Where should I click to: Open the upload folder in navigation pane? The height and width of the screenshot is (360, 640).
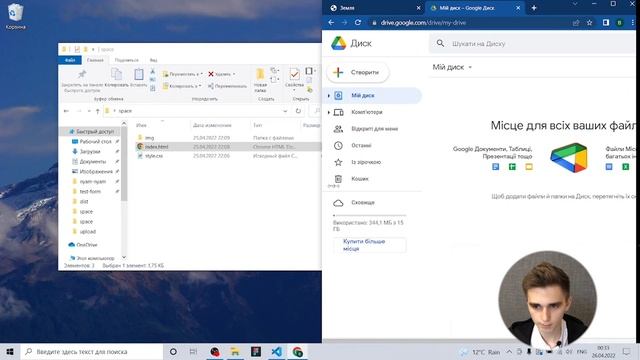coord(87,231)
